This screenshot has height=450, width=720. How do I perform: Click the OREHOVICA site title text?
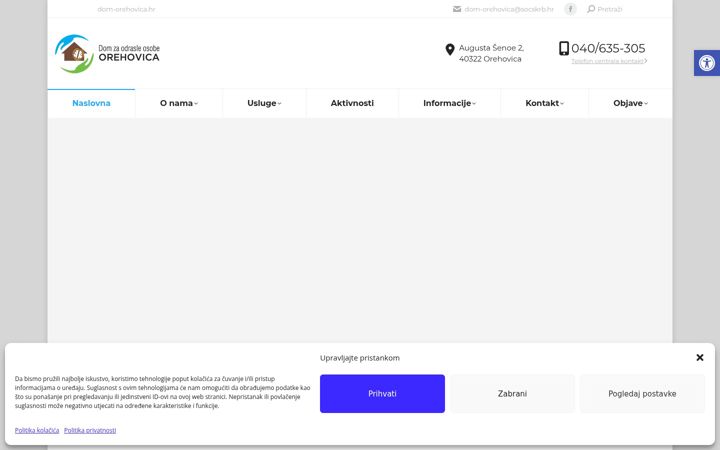point(129,57)
